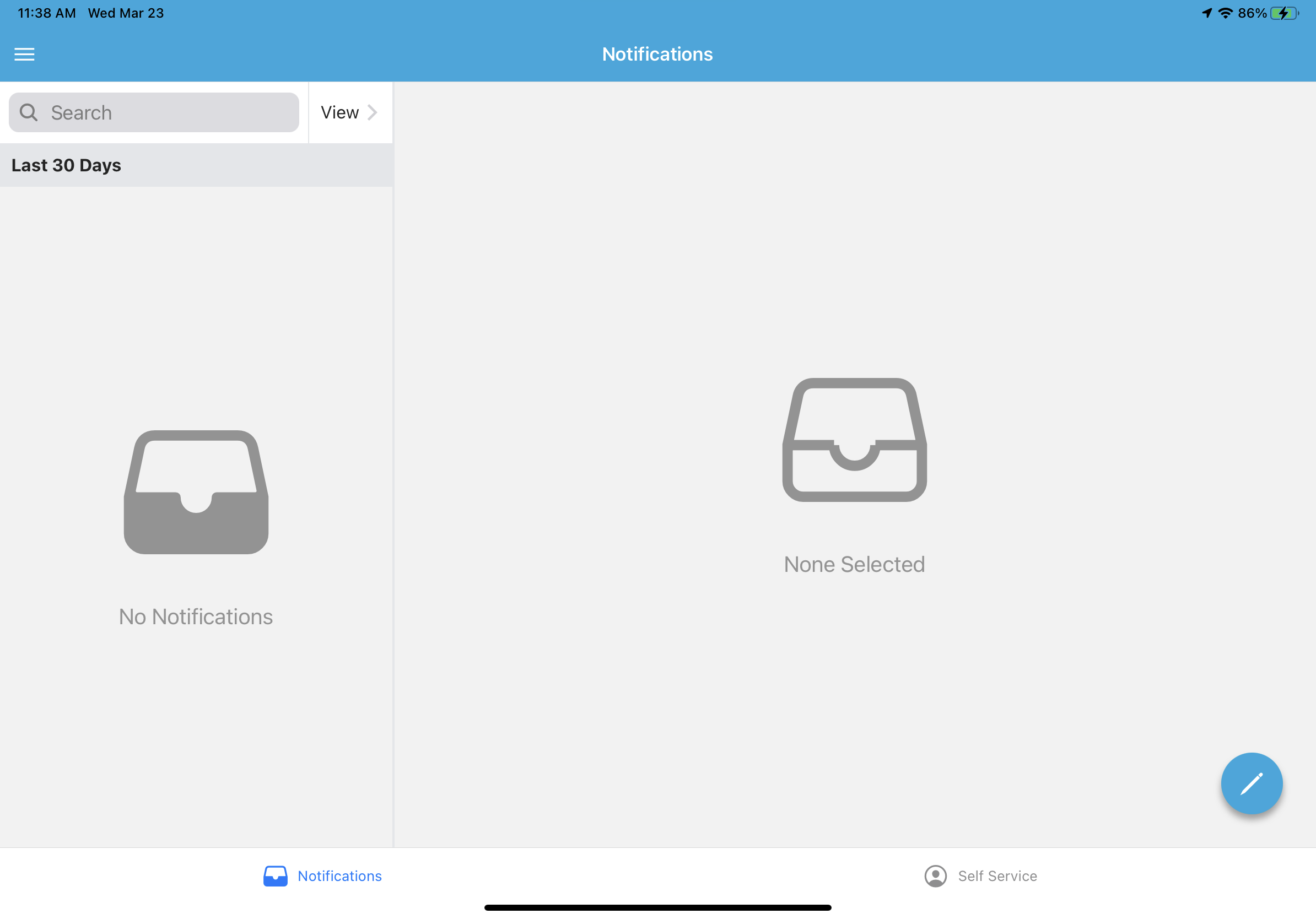The height and width of the screenshot is (919, 1316).
Task: Click the 11:38 AM clock
Action: coord(46,13)
